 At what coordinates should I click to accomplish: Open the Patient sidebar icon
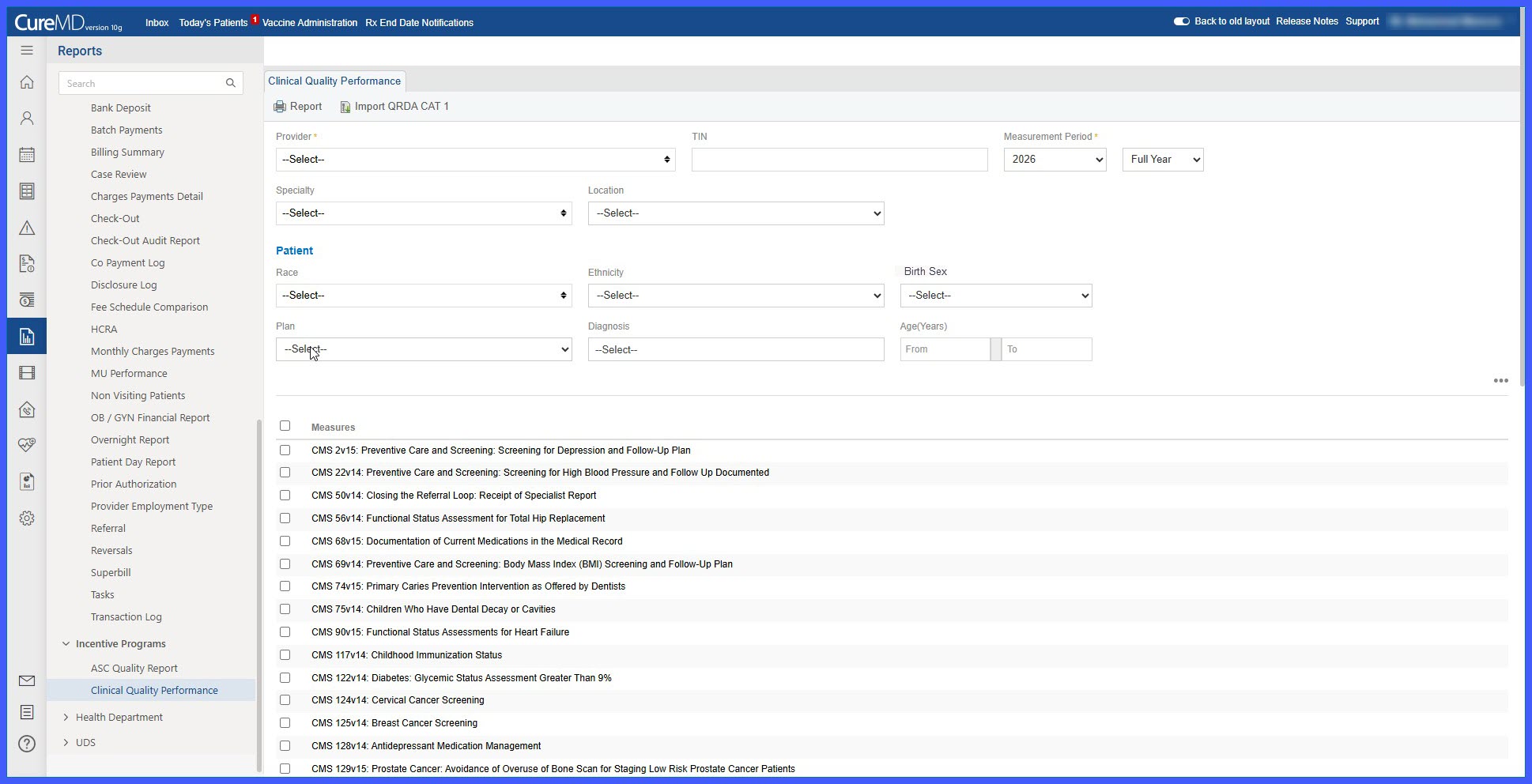pos(27,119)
